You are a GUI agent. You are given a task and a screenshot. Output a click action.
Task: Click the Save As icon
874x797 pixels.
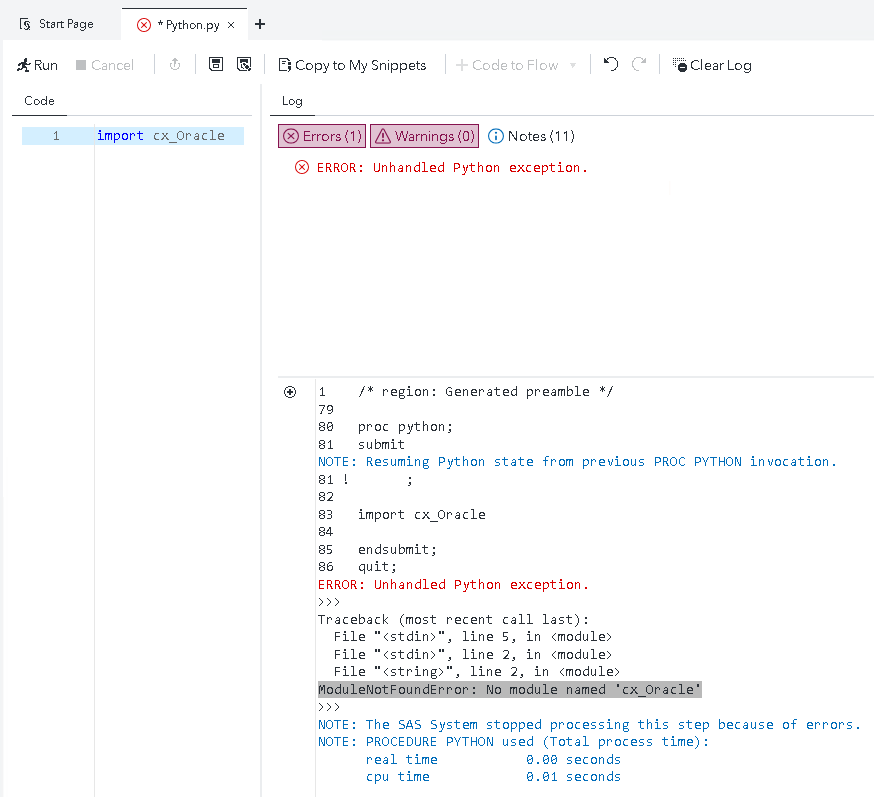tap(244, 65)
